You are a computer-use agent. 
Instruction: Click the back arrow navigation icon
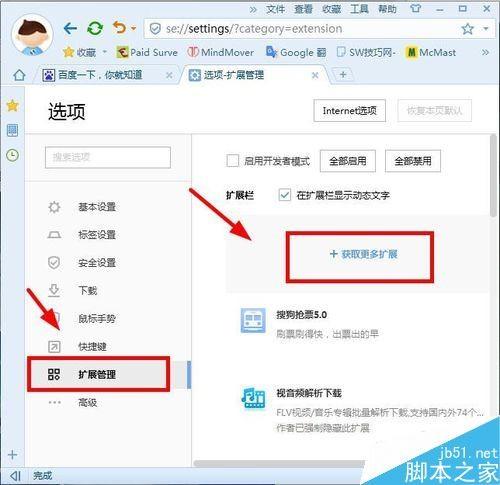[70, 29]
